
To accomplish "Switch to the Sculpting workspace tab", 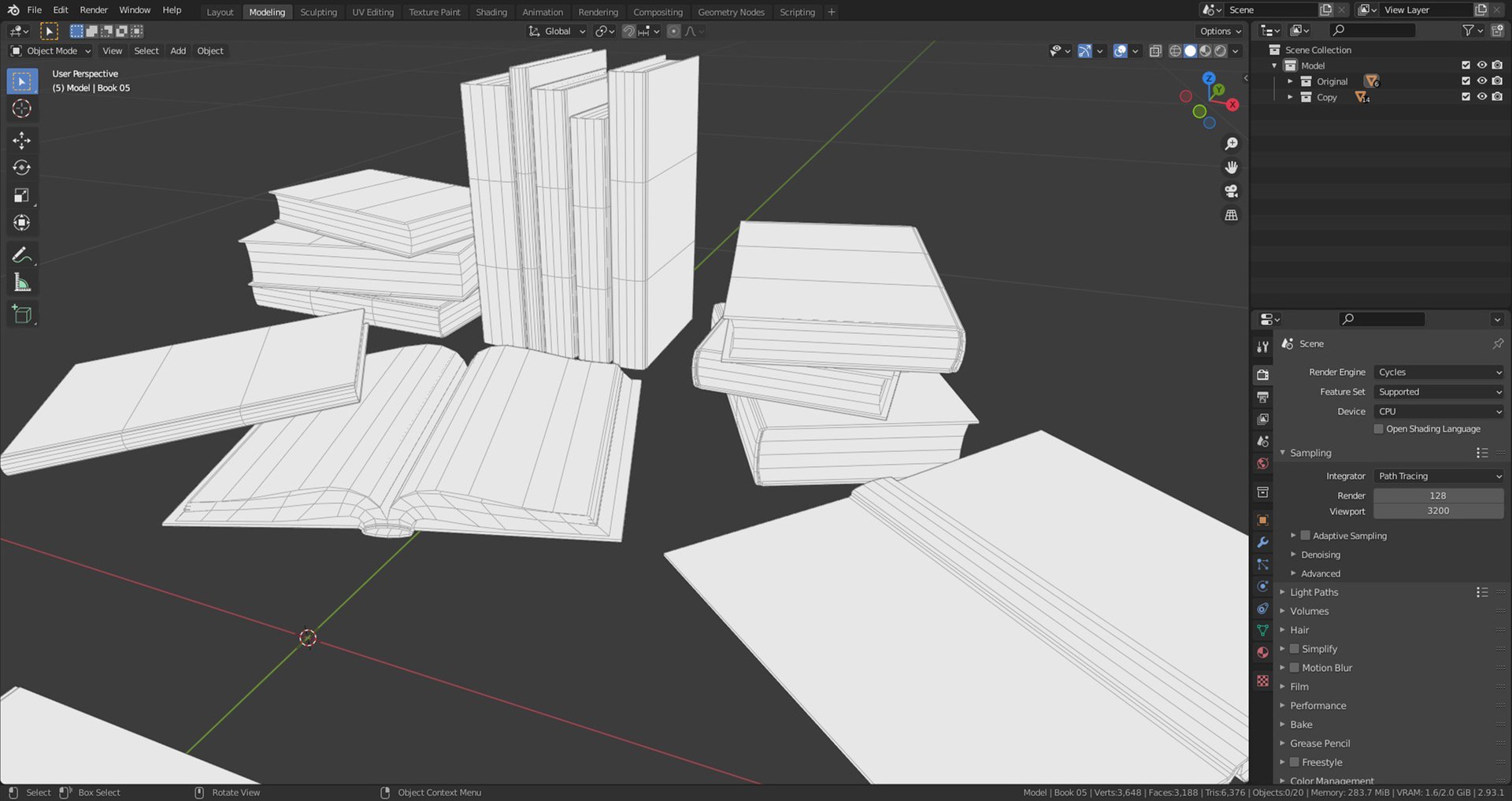I will pyautogui.click(x=318, y=12).
